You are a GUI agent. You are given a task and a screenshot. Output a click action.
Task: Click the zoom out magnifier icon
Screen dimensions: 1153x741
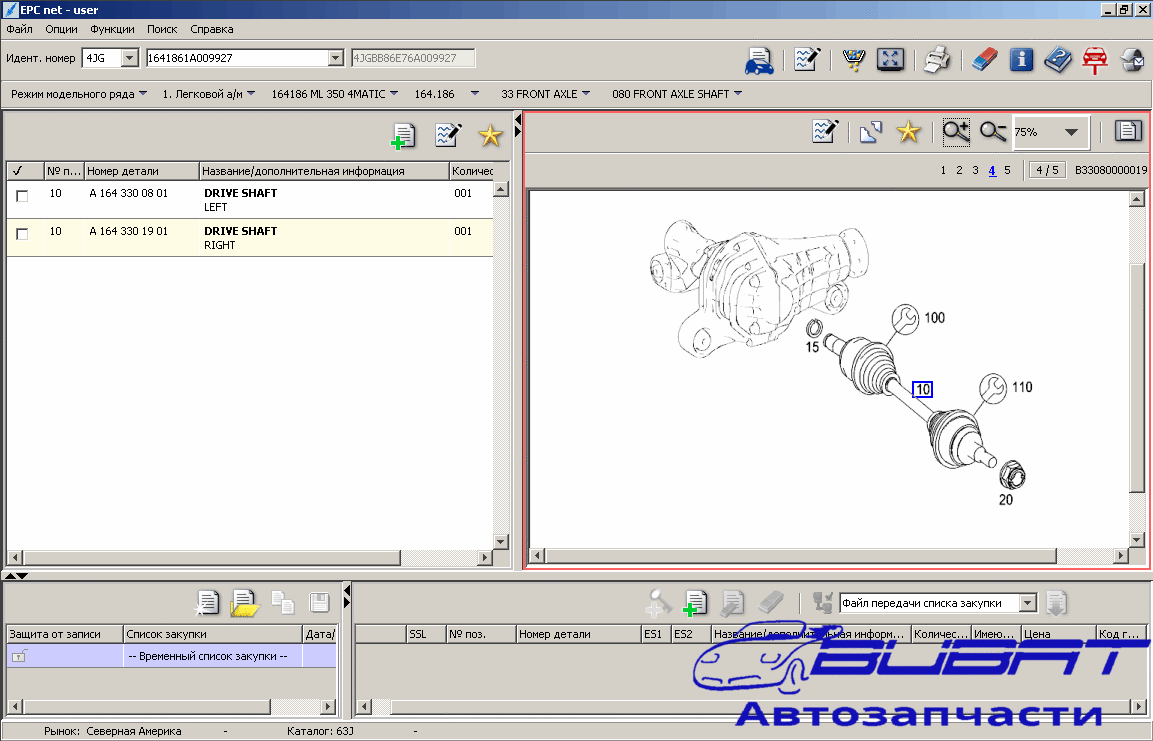[x=992, y=131]
